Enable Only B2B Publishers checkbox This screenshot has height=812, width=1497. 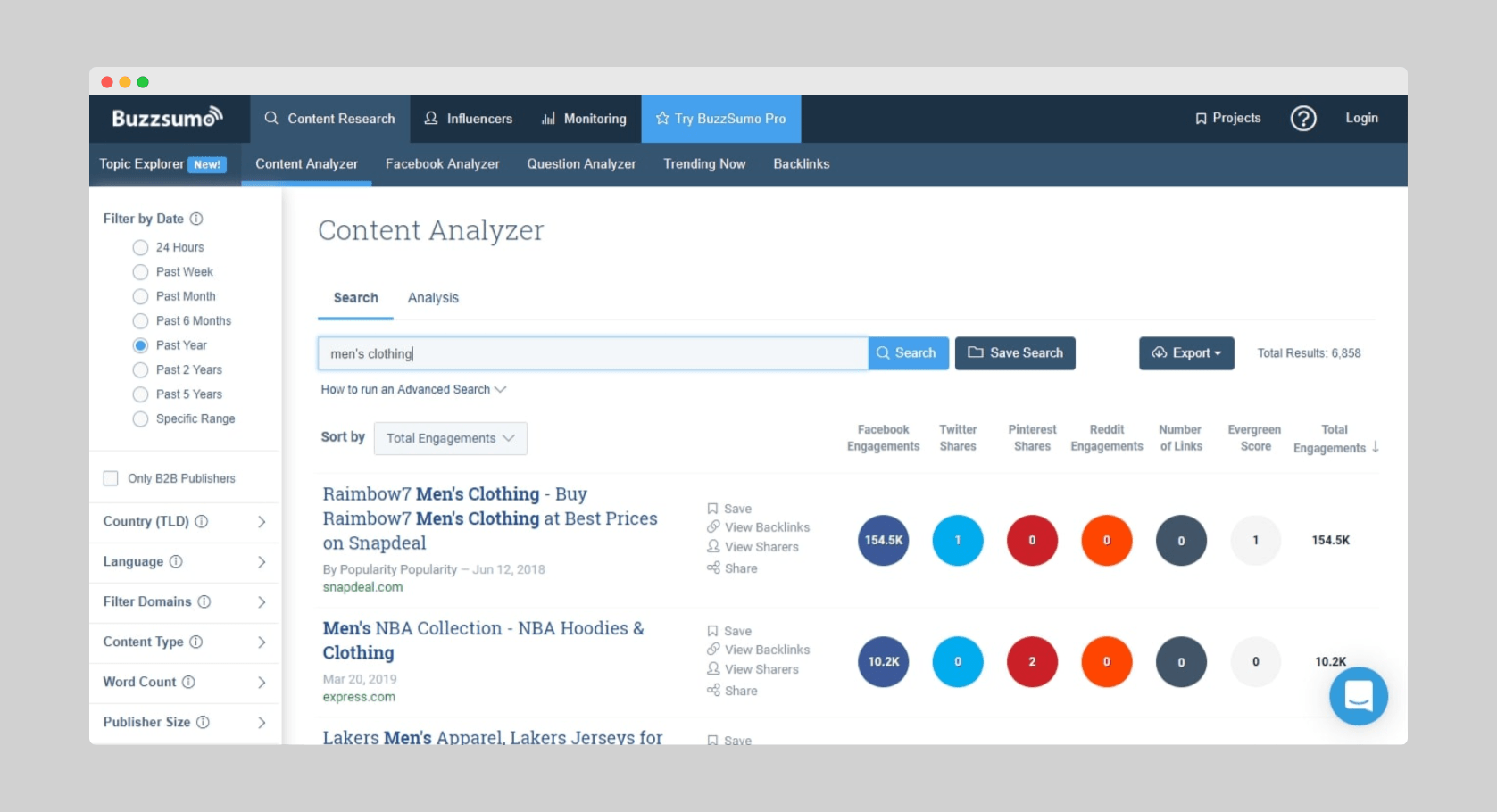tap(111, 478)
